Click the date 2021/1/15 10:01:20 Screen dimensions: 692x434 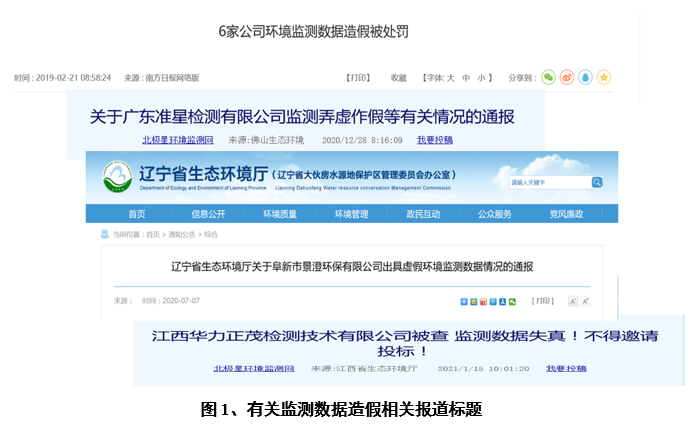[483, 368]
